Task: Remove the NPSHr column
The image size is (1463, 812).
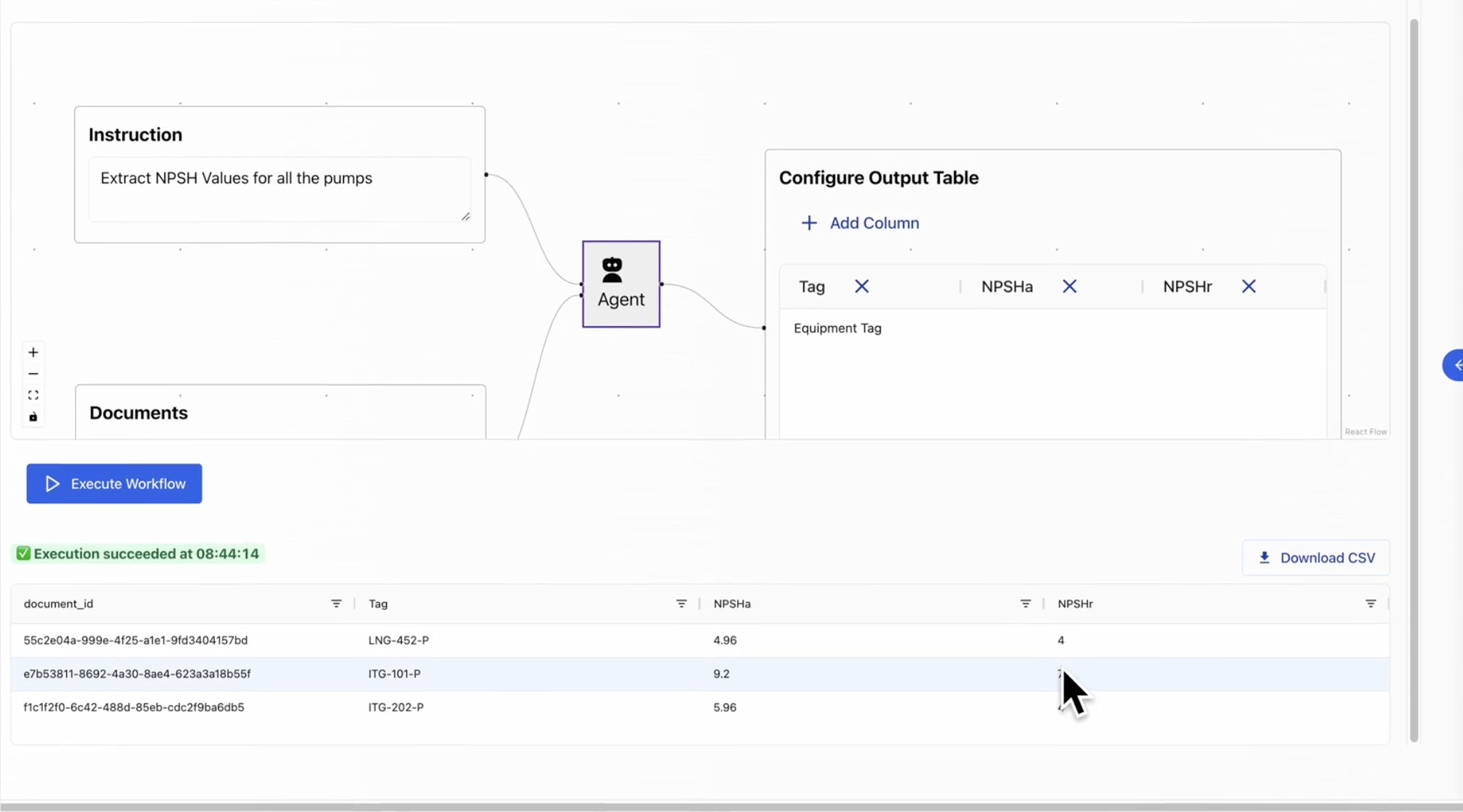Action: click(1248, 286)
